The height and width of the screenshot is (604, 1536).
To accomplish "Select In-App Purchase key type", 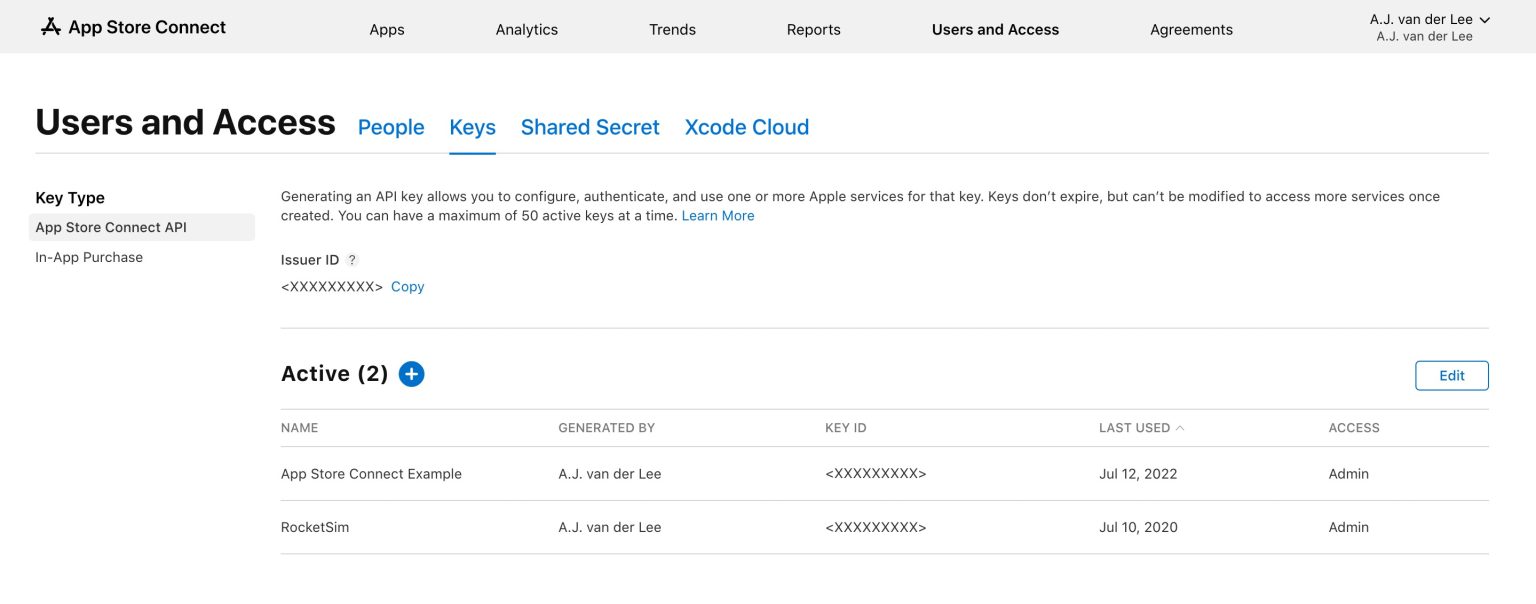I will (x=89, y=257).
